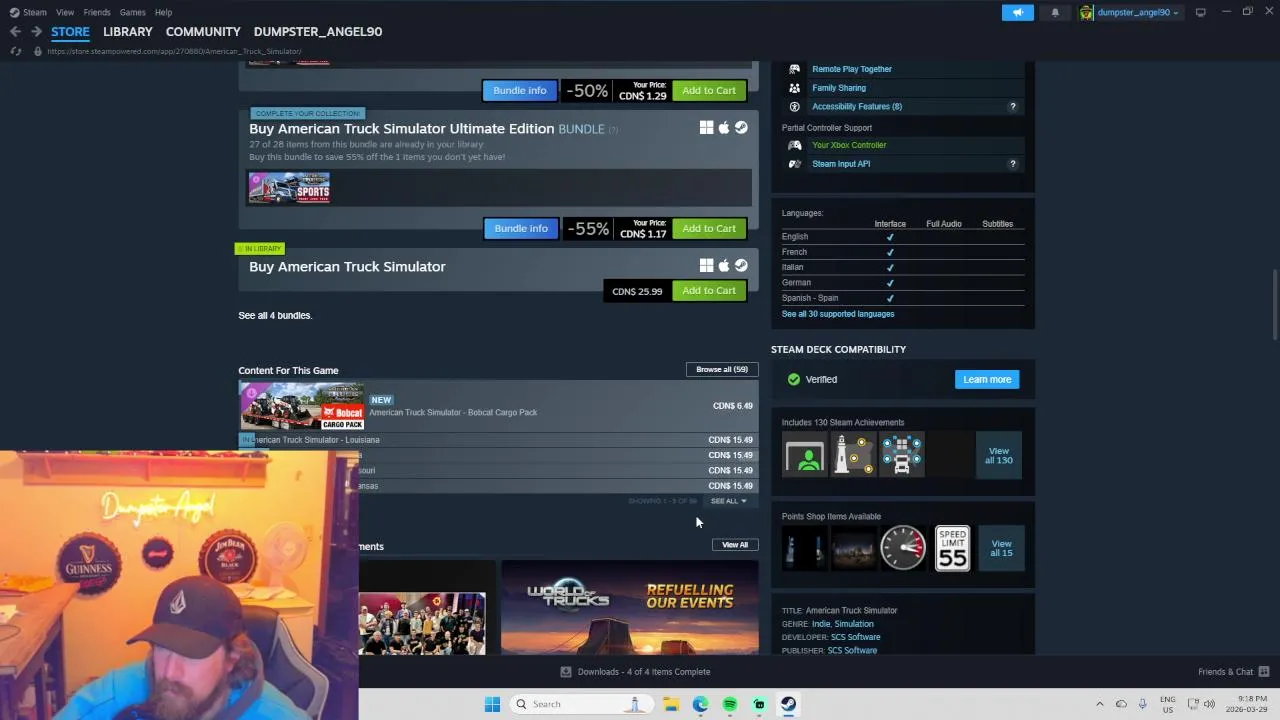Click the store page URL address bar
This screenshot has height=720, width=1280.
coord(174,51)
